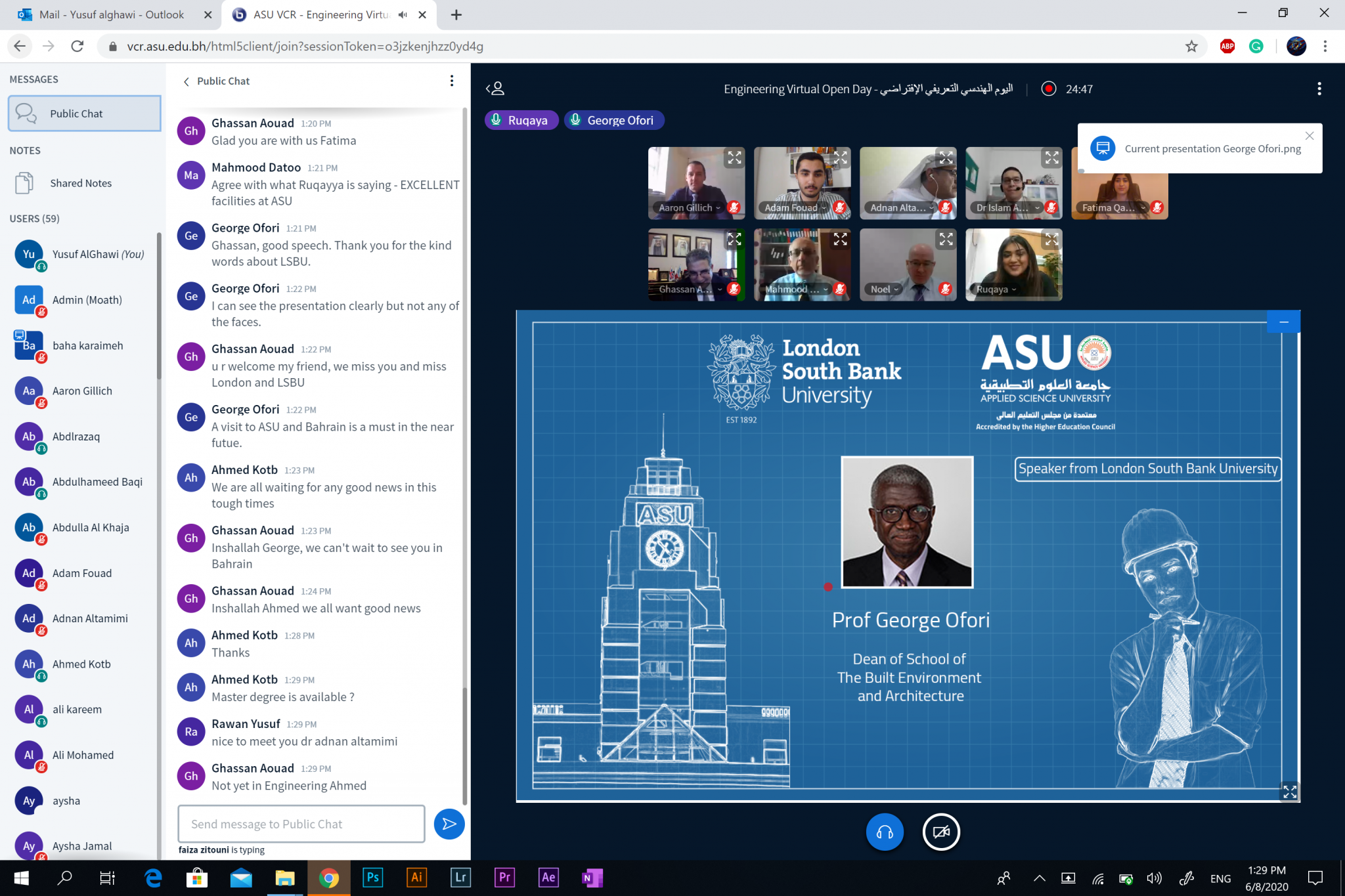Show hidden system tray icons
Screen dimensions: 1345x896
pos(1039,878)
